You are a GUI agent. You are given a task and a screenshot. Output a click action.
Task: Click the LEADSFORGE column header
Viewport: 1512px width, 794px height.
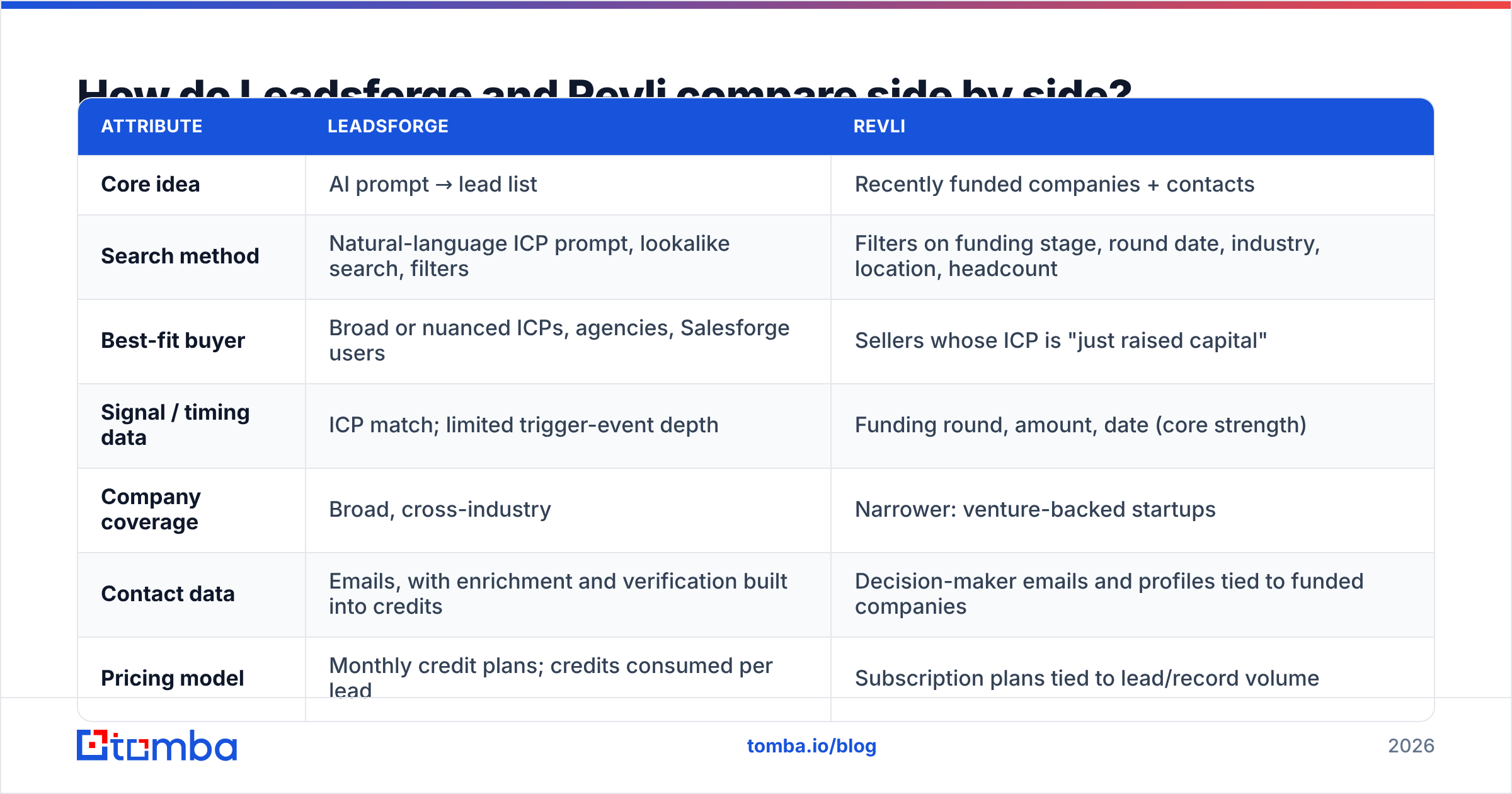pyautogui.click(x=388, y=126)
